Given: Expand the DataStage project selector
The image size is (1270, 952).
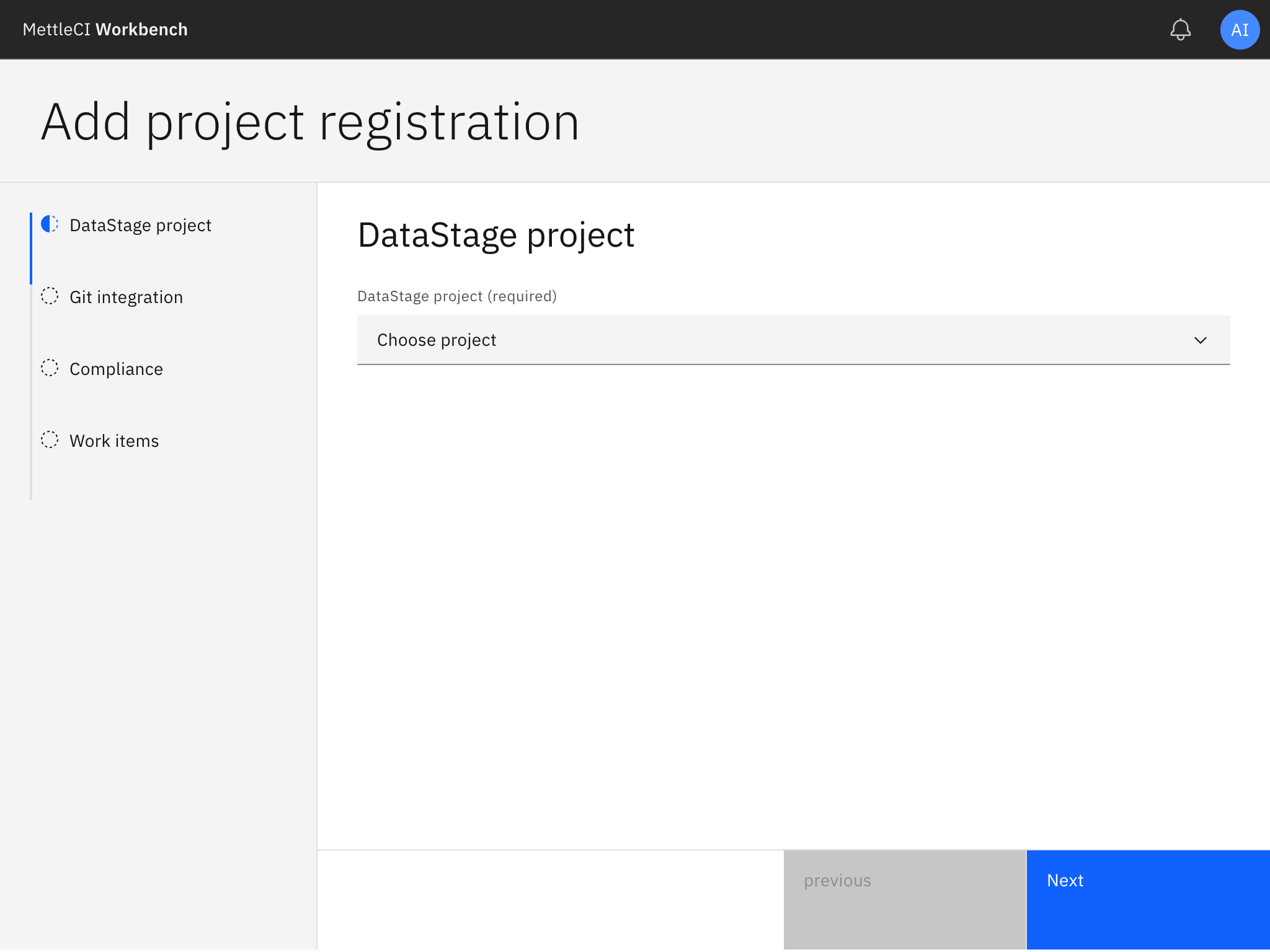Looking at the screenshot, I should click(x=793, y=340).
